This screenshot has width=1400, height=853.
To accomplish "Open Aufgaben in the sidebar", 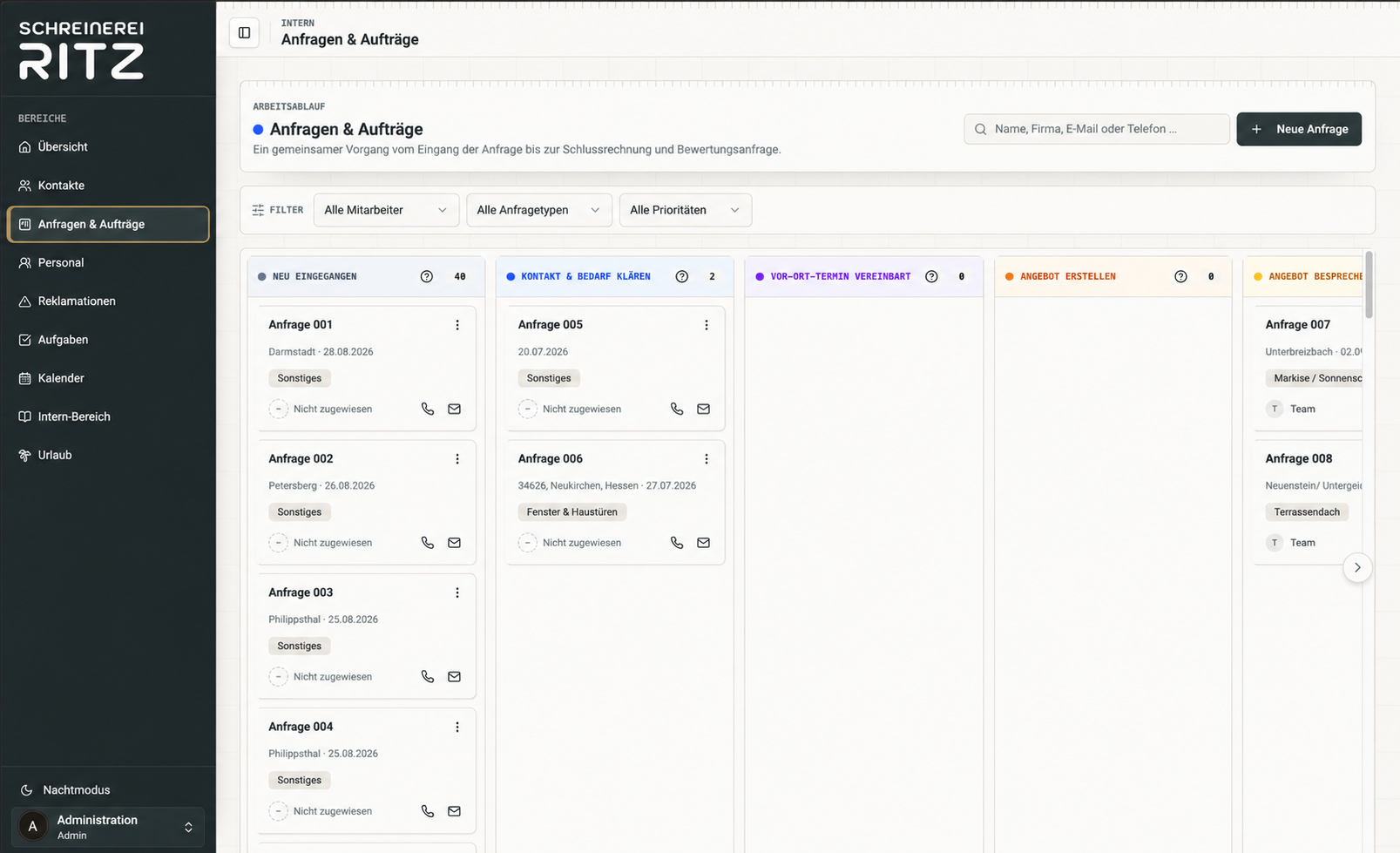I will (108, 340).
